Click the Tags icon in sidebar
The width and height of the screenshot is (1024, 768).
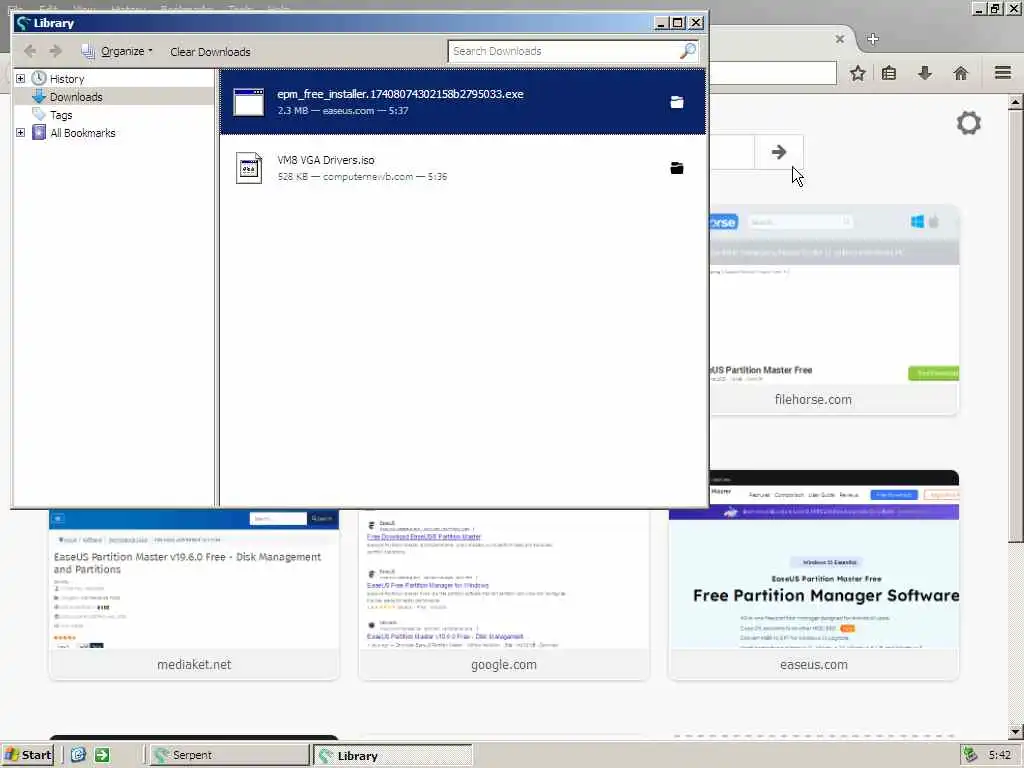[39, 115]
